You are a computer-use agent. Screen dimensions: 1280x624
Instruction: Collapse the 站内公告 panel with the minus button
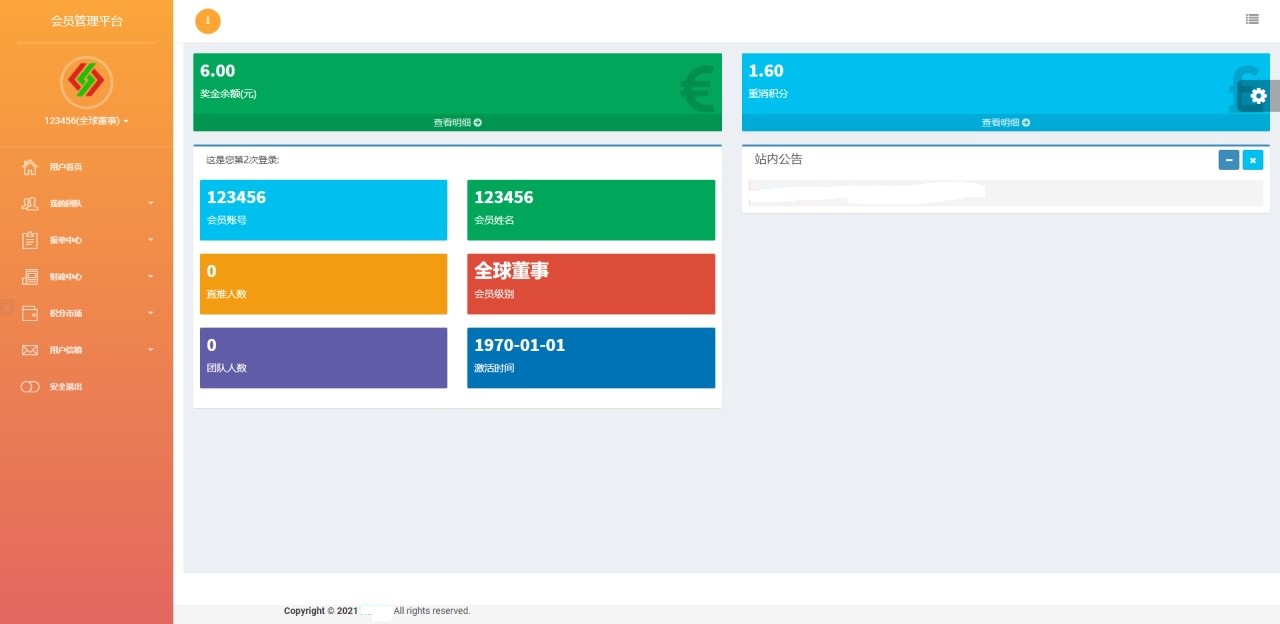1229,160
